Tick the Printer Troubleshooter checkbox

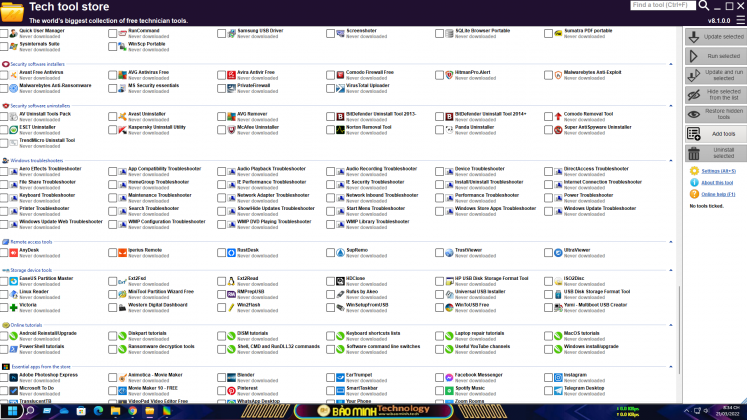tap(4, 211)
